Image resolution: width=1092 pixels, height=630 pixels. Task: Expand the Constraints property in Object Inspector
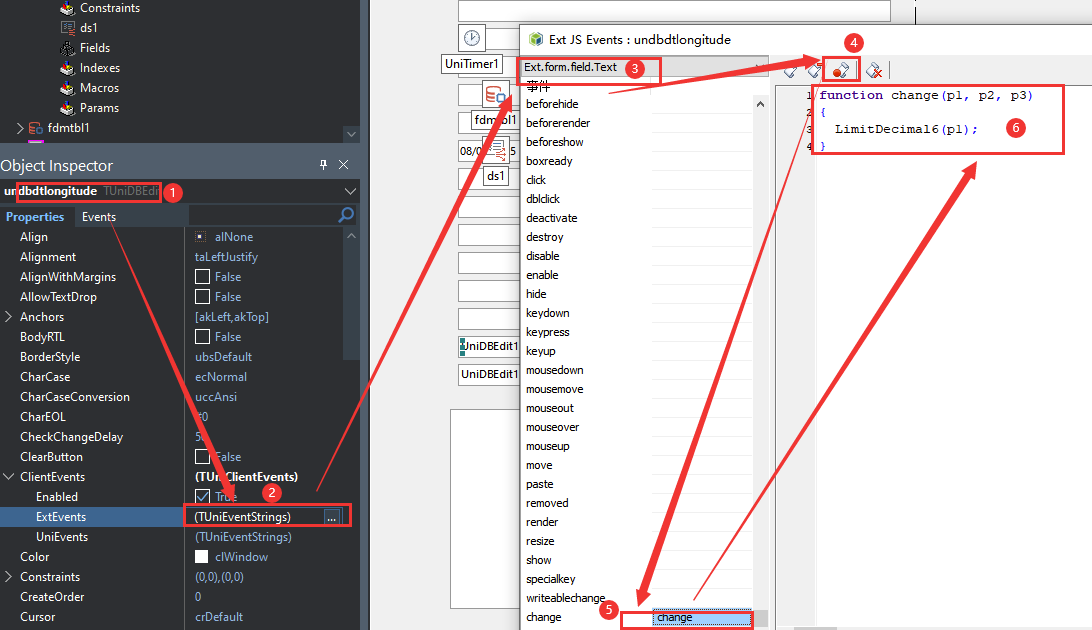tap(9, 576)
